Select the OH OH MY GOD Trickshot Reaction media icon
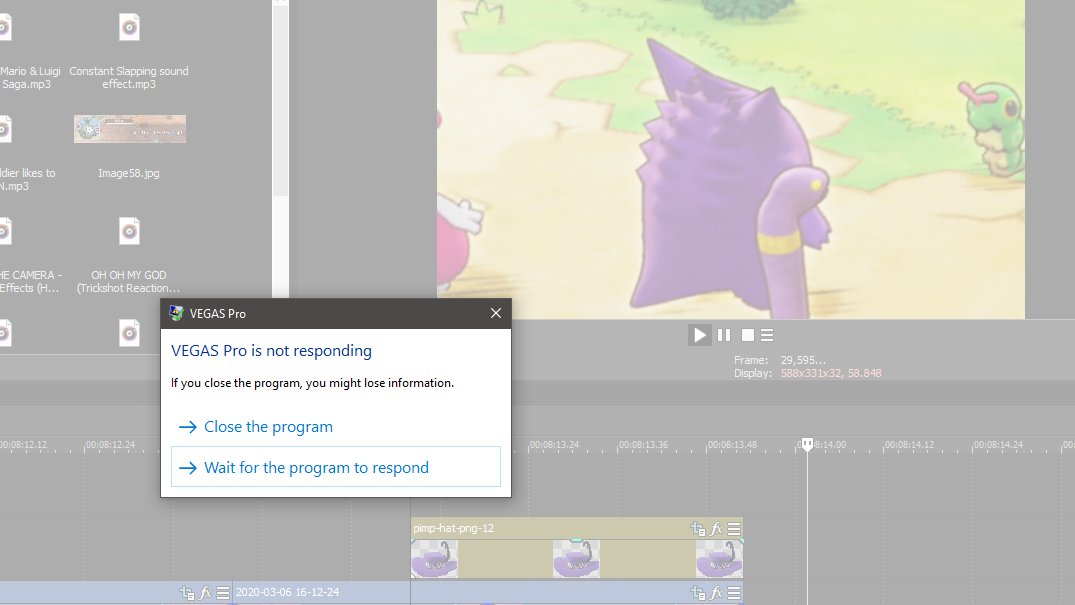The width and height of the screenshot is (1075, 605). [x=129, y=231]
